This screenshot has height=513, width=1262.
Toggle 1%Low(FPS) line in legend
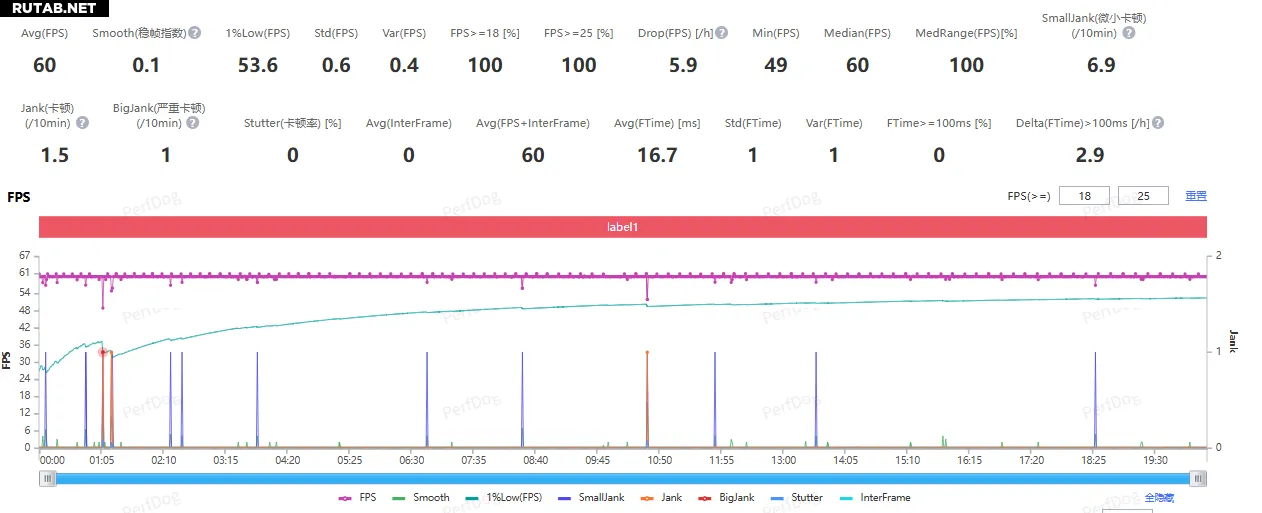(x=505, y=497)
